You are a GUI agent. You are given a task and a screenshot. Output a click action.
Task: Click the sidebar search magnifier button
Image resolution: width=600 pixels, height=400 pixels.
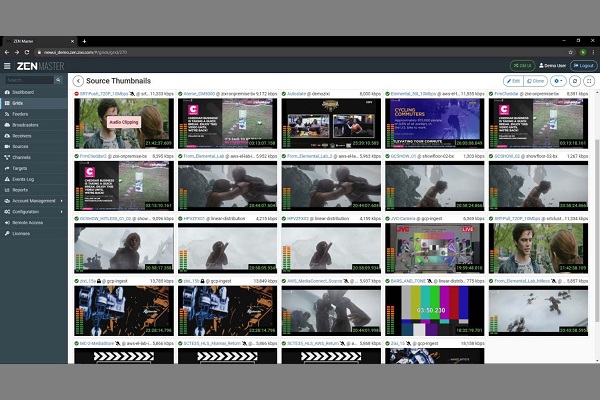point(58,80)
